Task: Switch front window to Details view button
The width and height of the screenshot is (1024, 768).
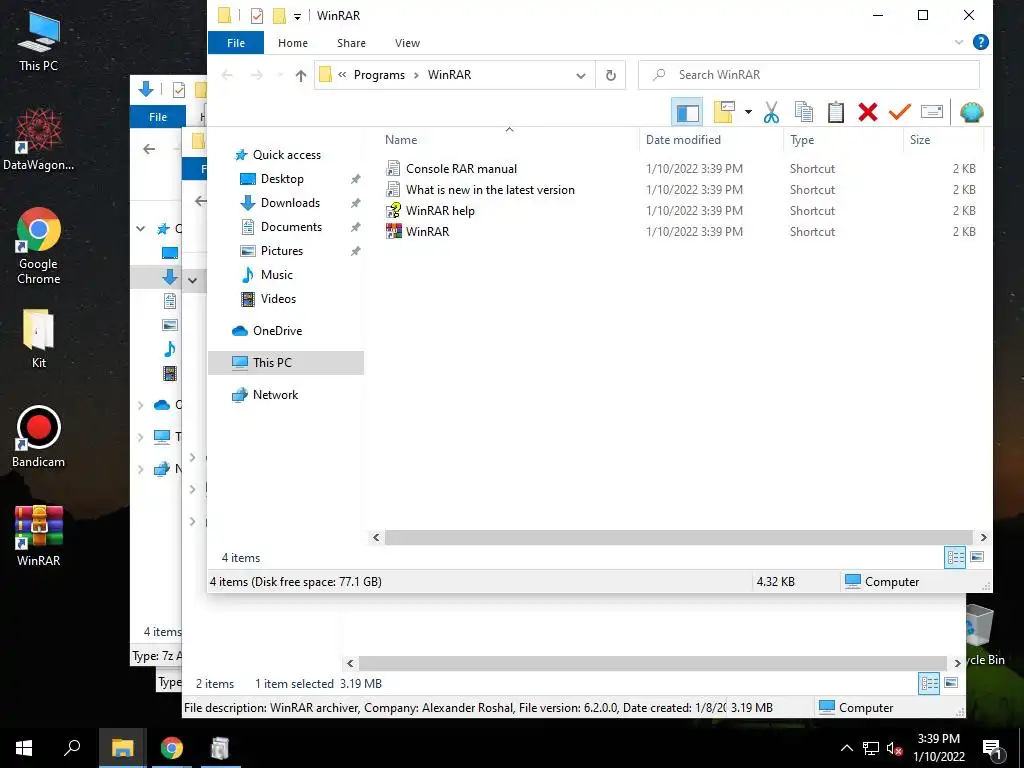Action: coord(955,558)
